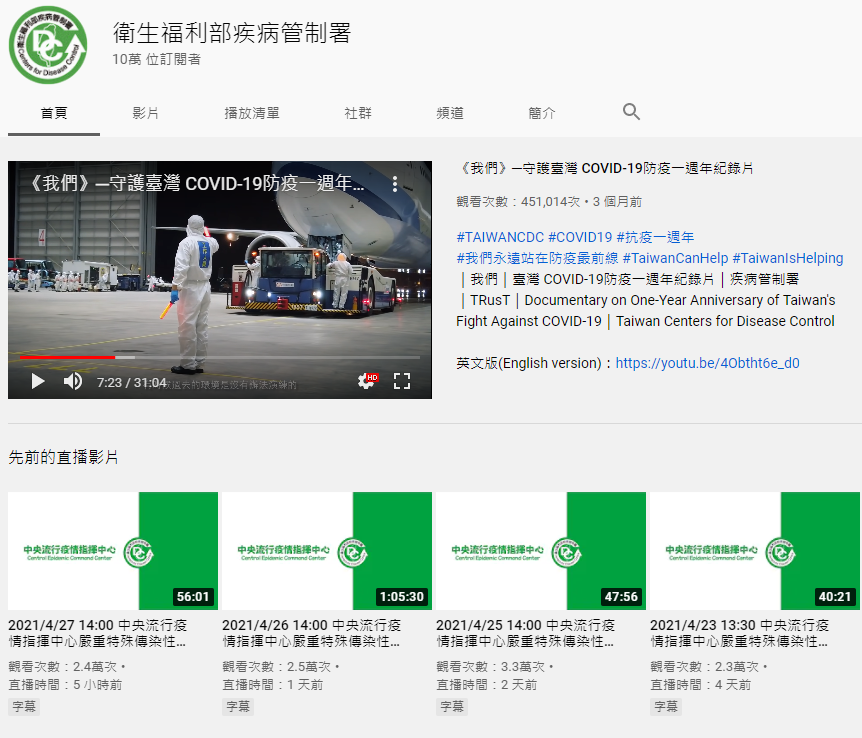Open video titled 2021/4/25 14:00 中央流行疫情指揮中心
Viewport: 862px width, 738px height.
tap(526, 634)
